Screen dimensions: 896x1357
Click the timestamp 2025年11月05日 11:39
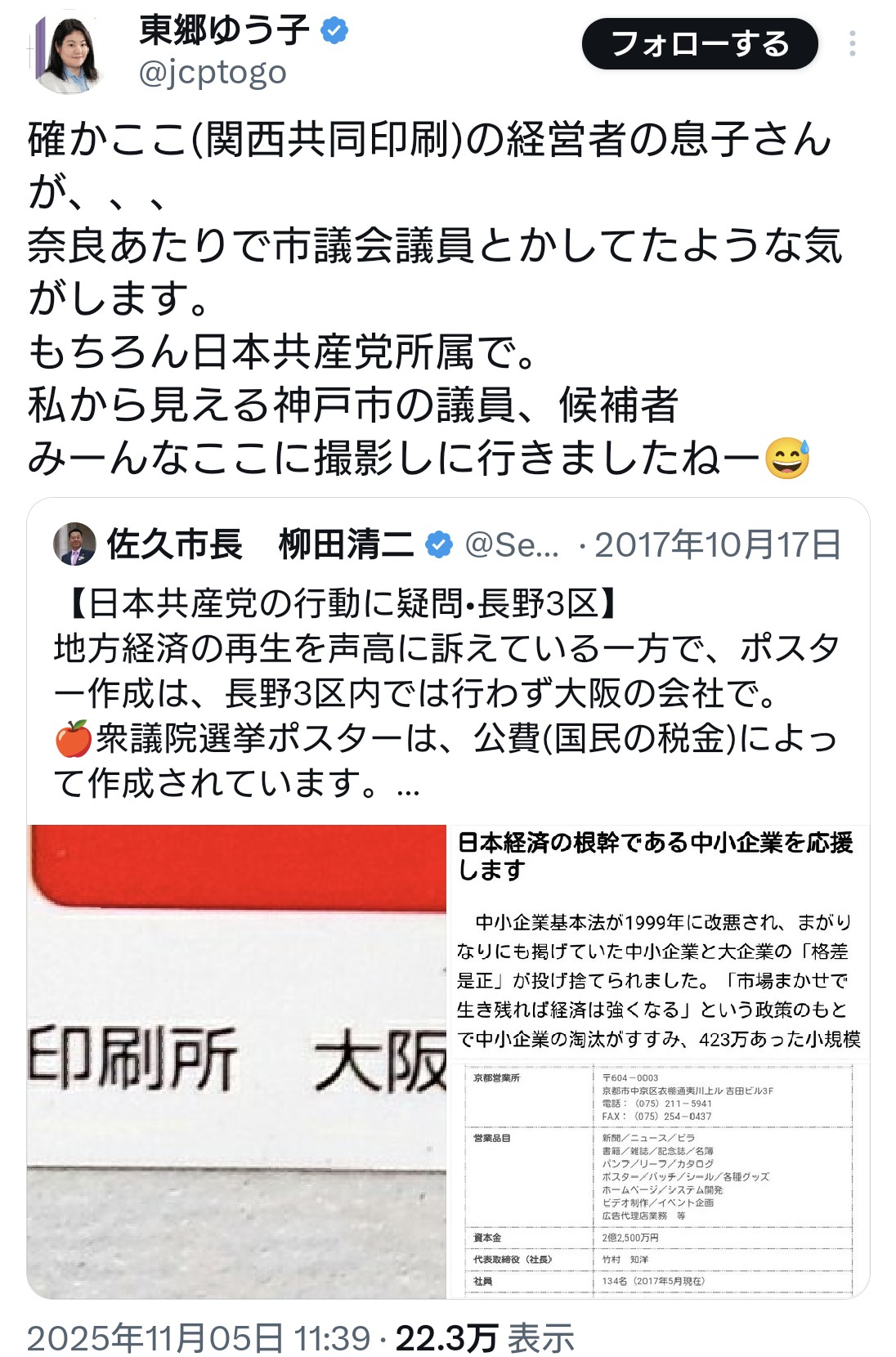199,1338
